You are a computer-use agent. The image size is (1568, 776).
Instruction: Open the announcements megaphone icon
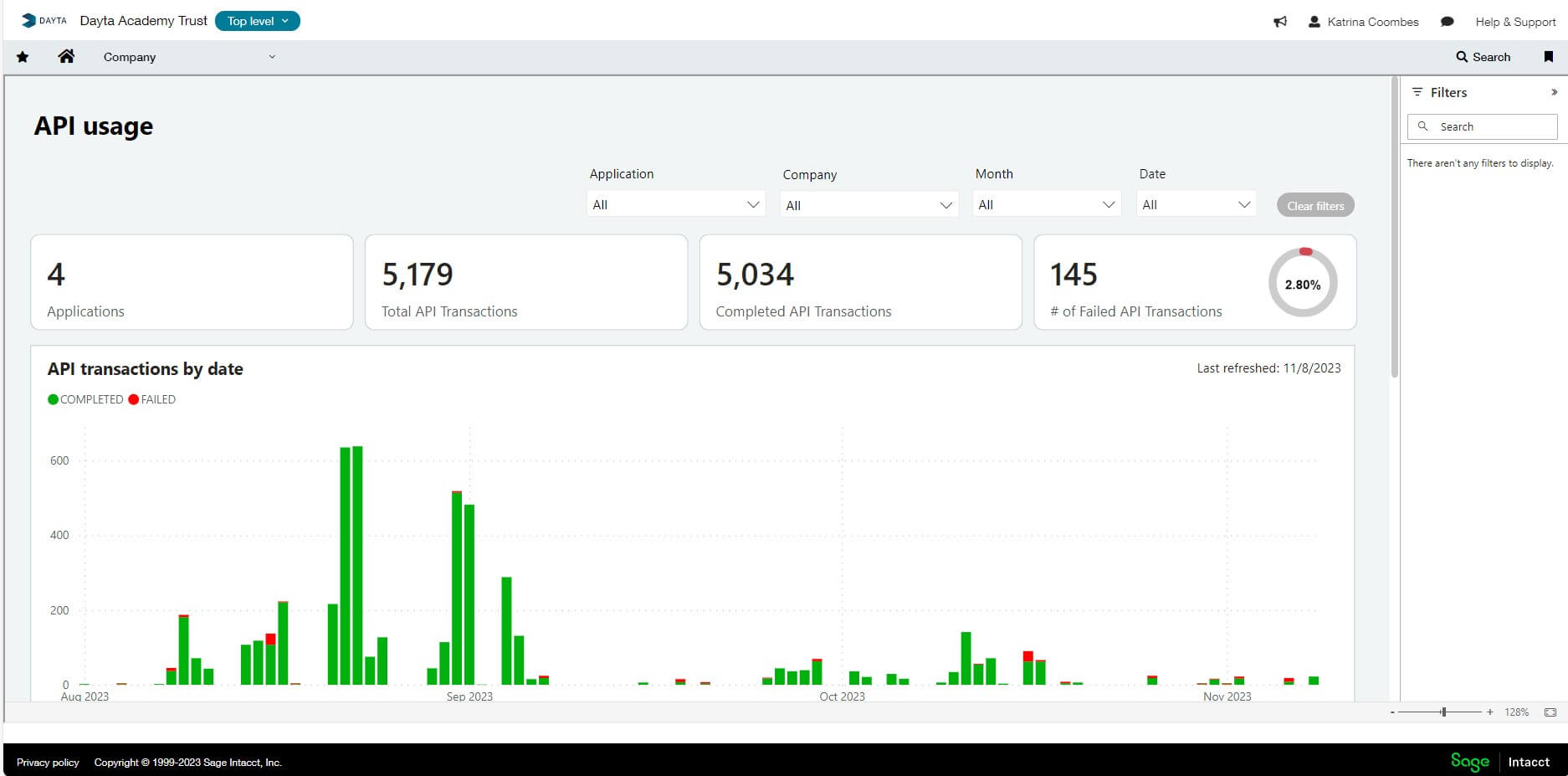point(1280,22)
